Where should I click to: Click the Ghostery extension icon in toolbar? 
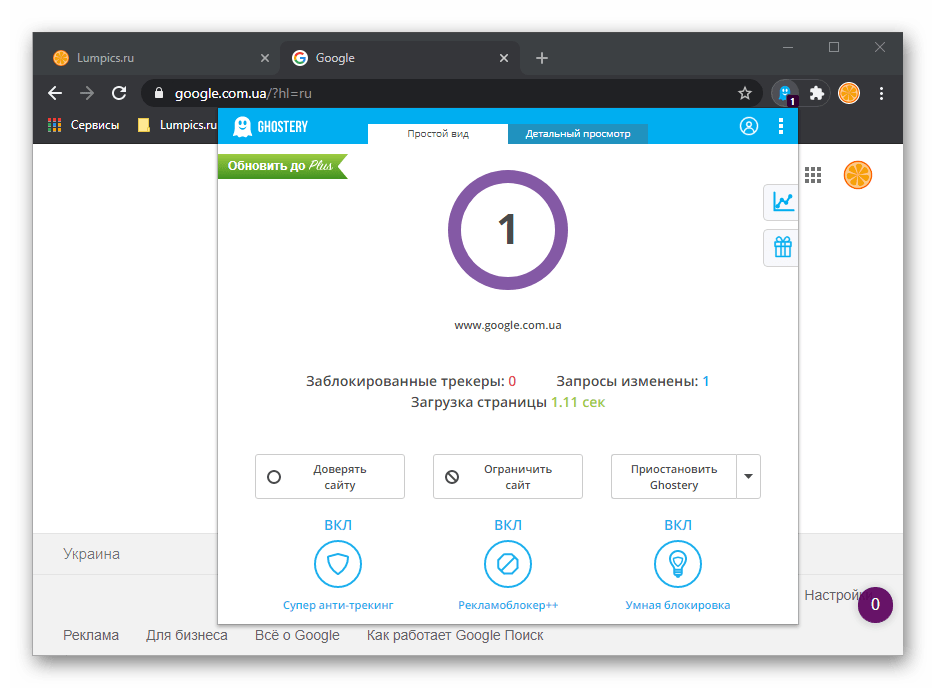click(785, 93)
